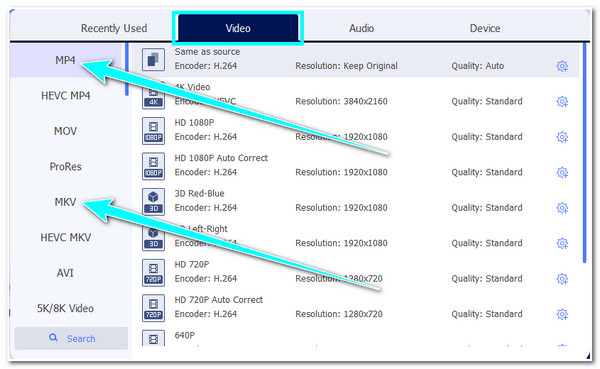
Task: Click the Same as source copy icon
Action: [x=153, y=60]
